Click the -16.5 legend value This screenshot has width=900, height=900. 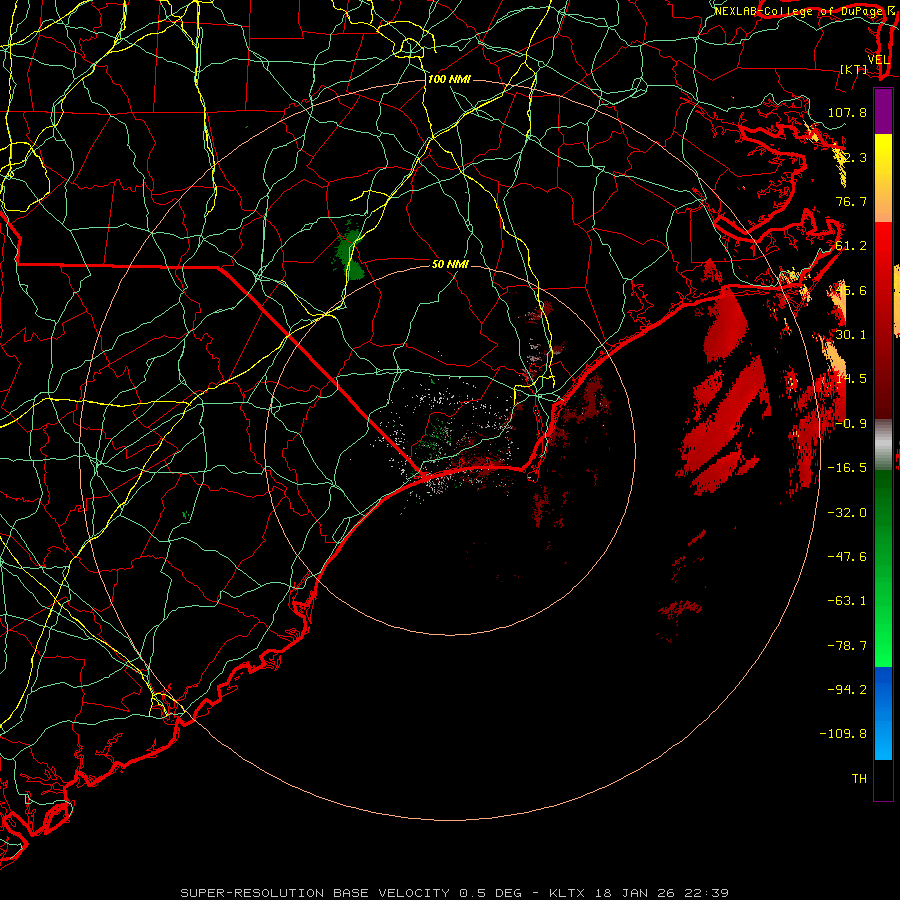[847, 468]
